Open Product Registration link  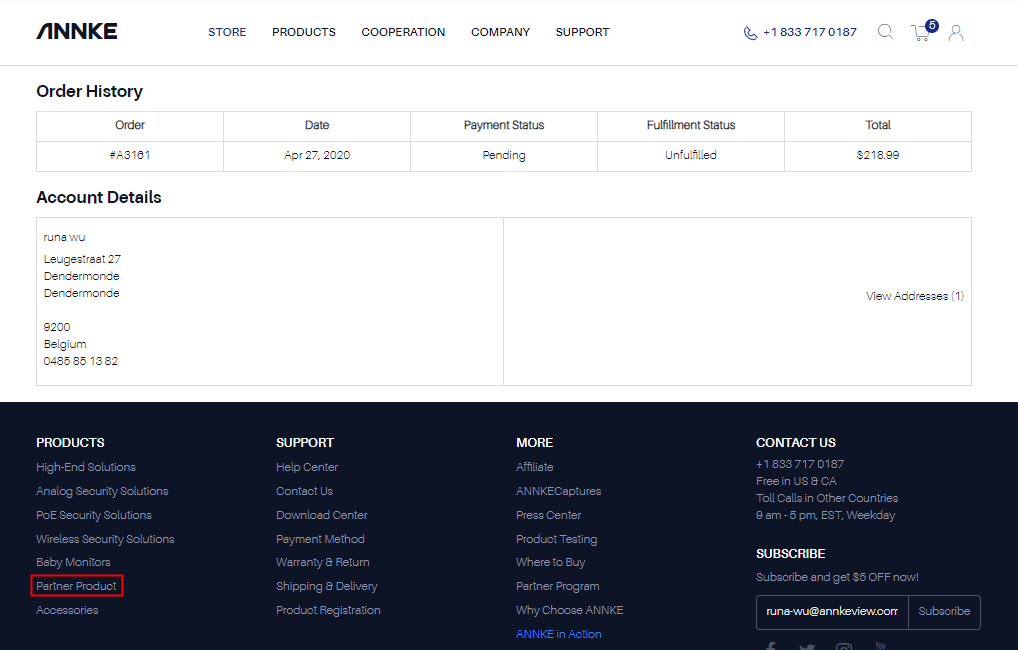pos(328,610)
